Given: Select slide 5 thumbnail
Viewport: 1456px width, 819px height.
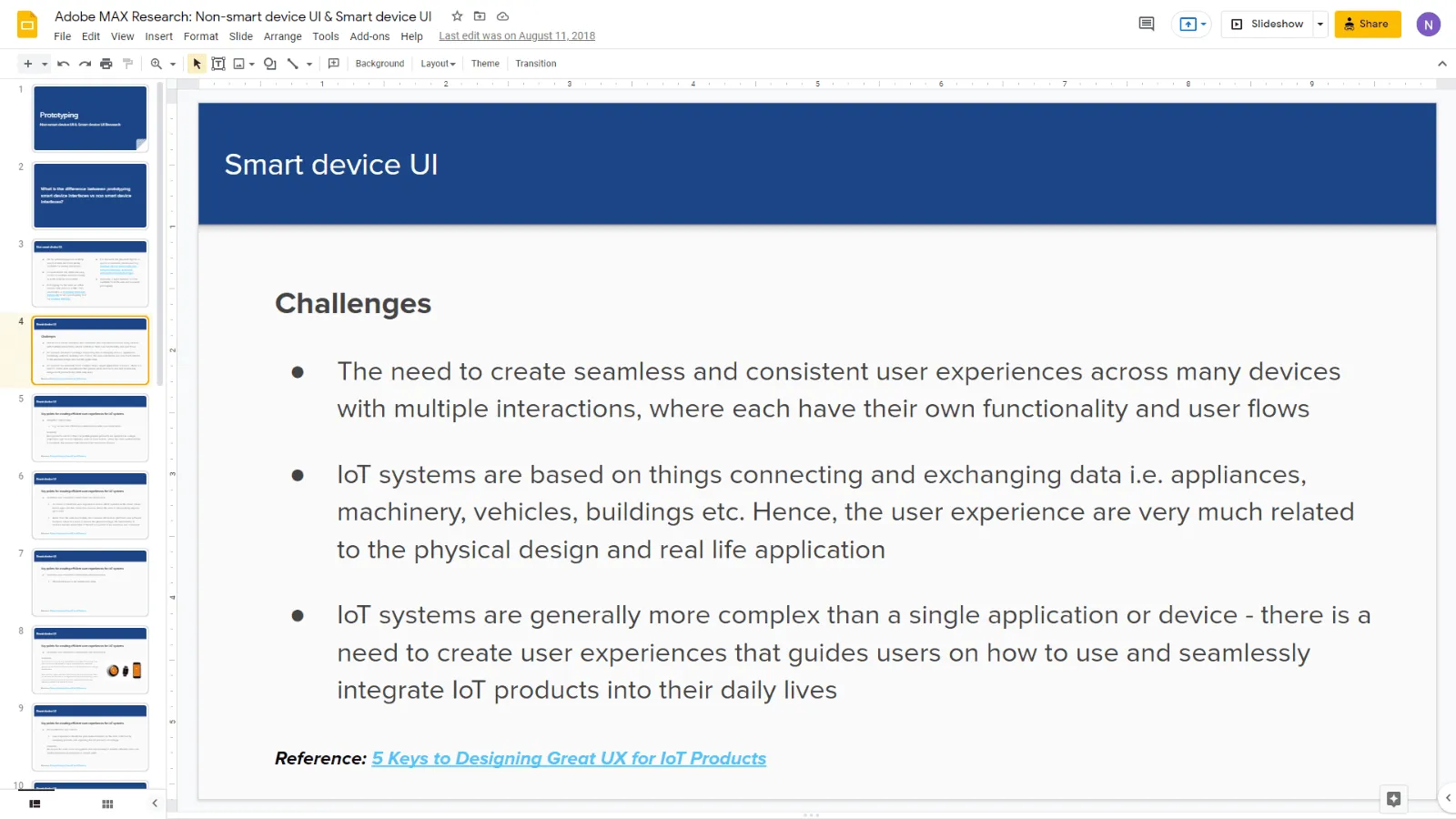Looking at the screenshot, I should point(90,428).
